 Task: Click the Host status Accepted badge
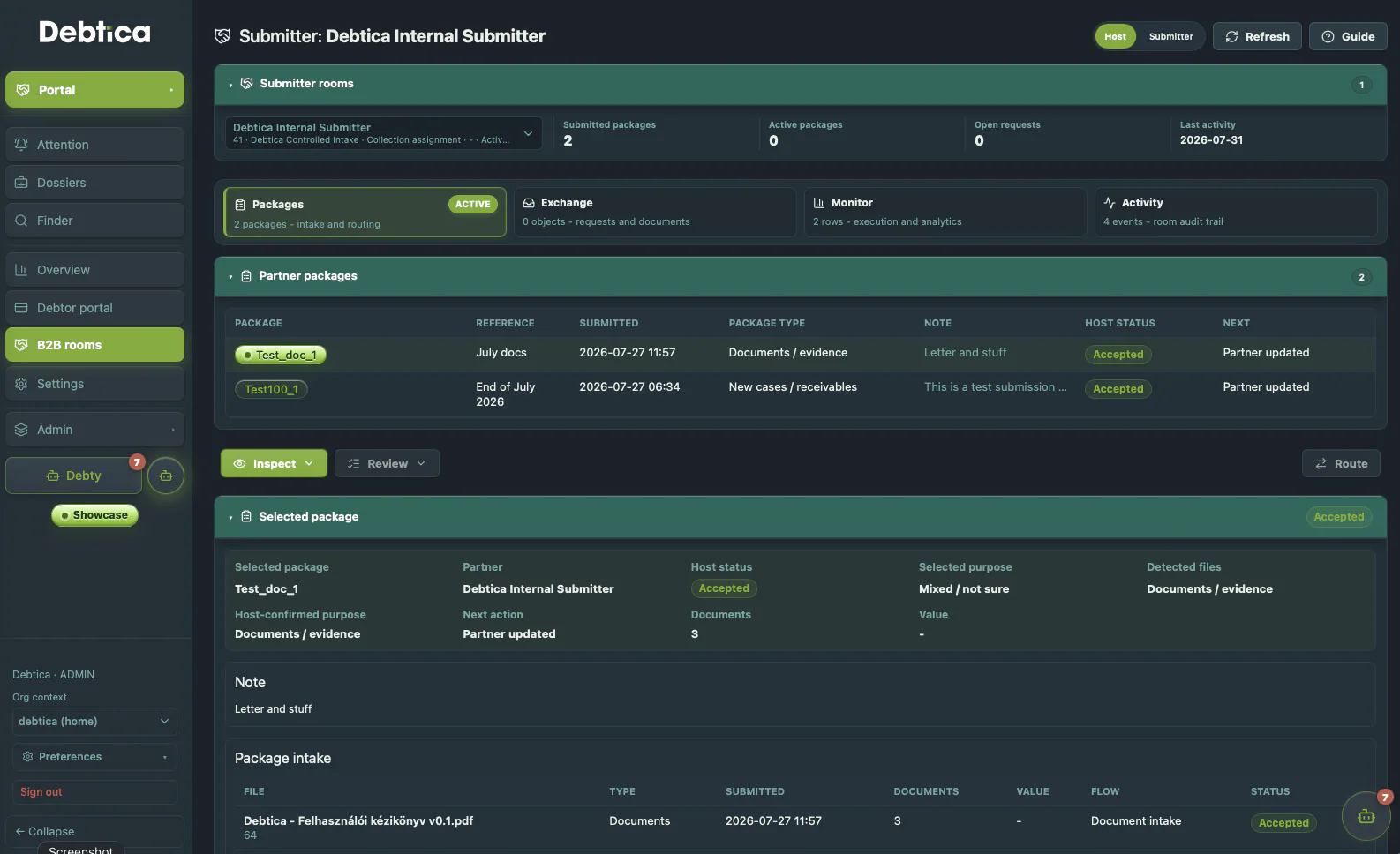724,588
